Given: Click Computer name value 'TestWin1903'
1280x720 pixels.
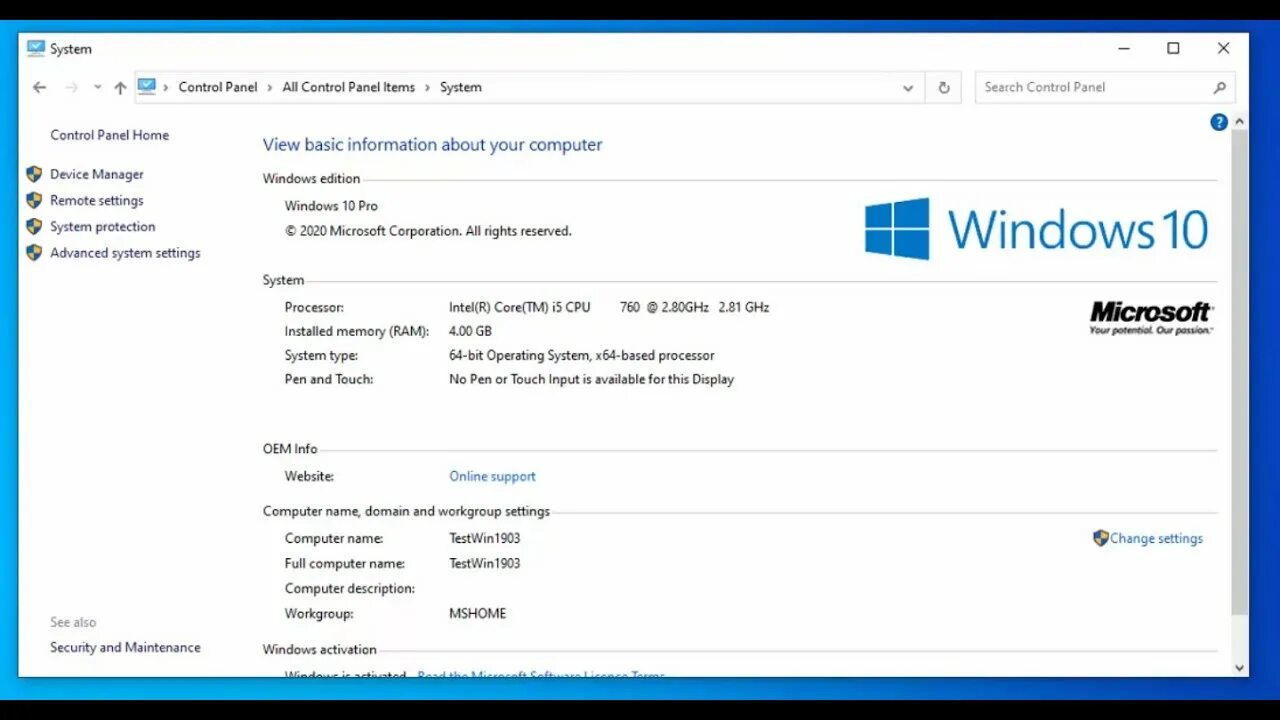Looking at the screenshot, I should pos(485,538).
